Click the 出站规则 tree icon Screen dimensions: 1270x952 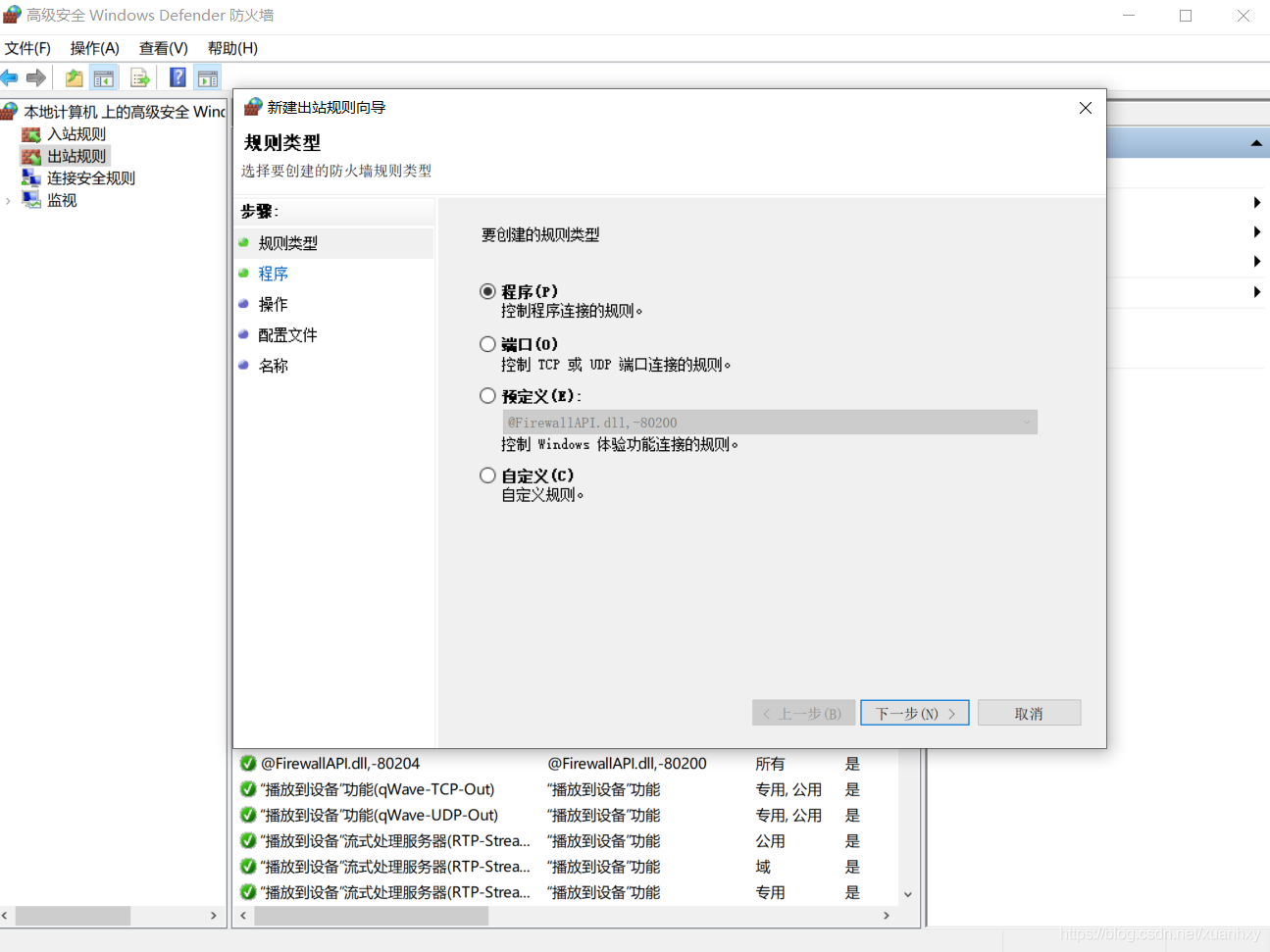pos(31,156)
